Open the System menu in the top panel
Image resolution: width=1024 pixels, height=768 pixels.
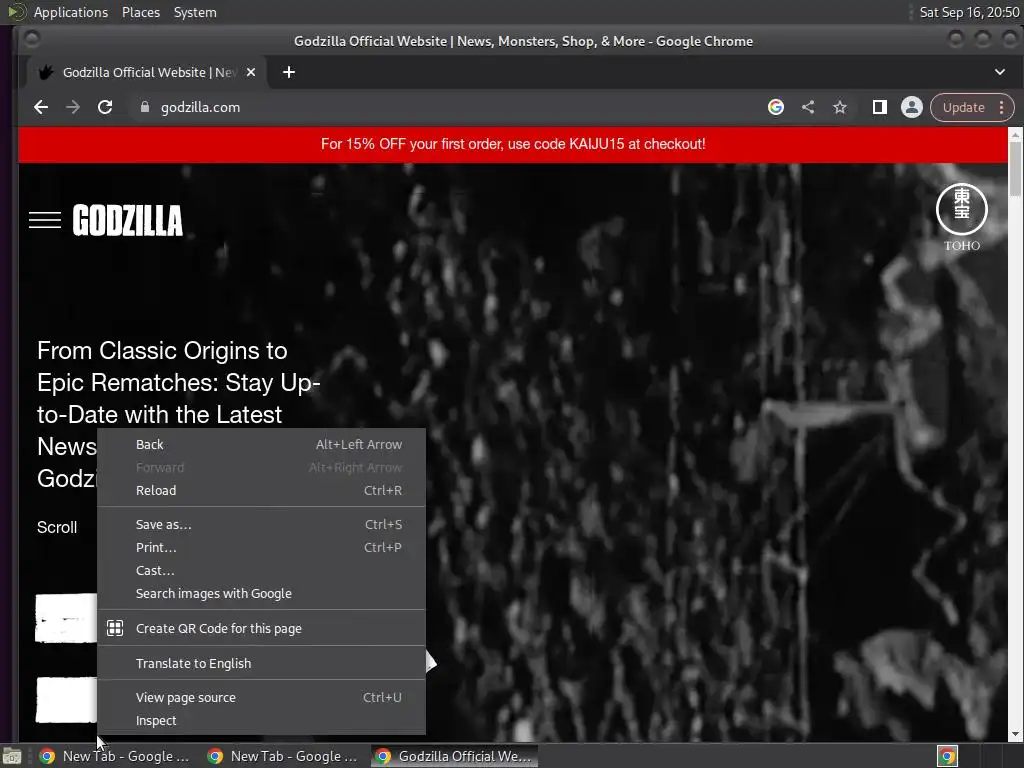tap(195, 12)
